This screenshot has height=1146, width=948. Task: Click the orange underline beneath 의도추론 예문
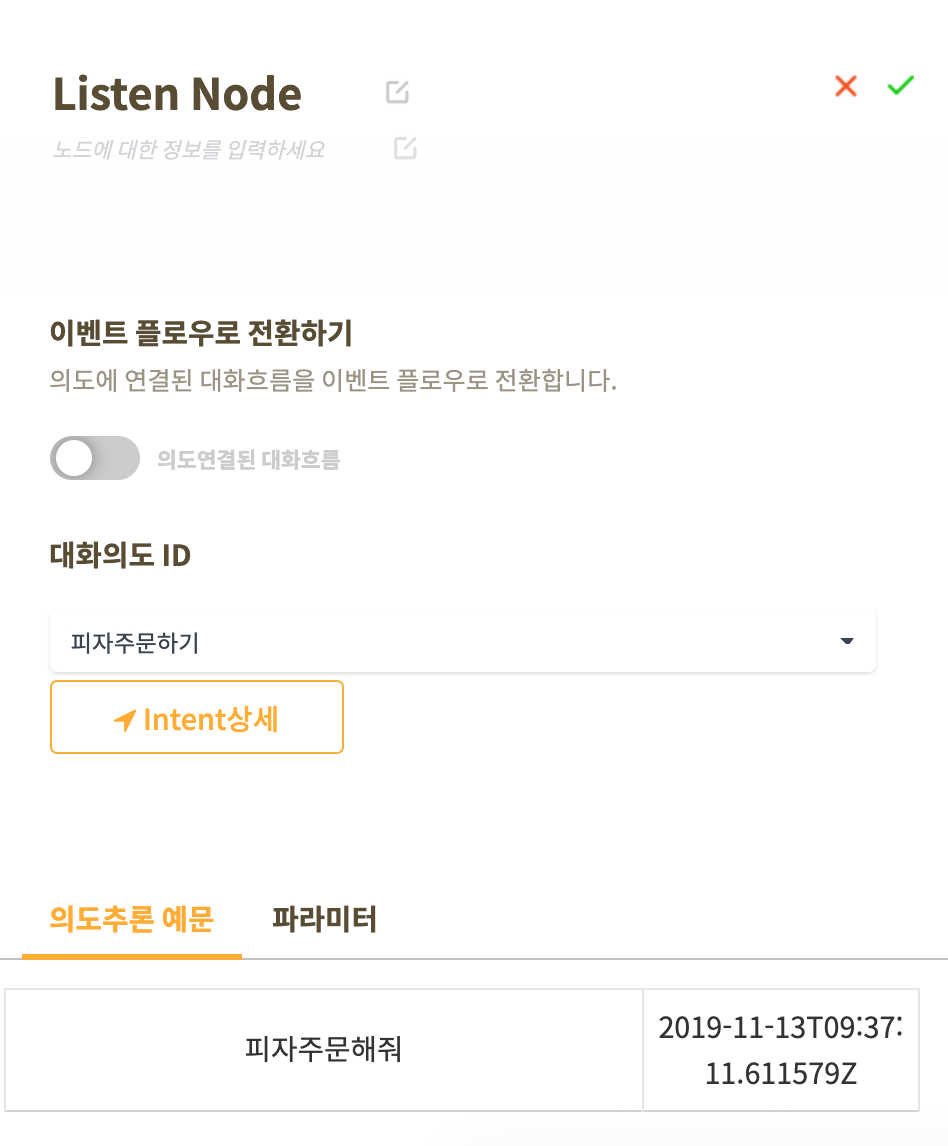point(132,956)
